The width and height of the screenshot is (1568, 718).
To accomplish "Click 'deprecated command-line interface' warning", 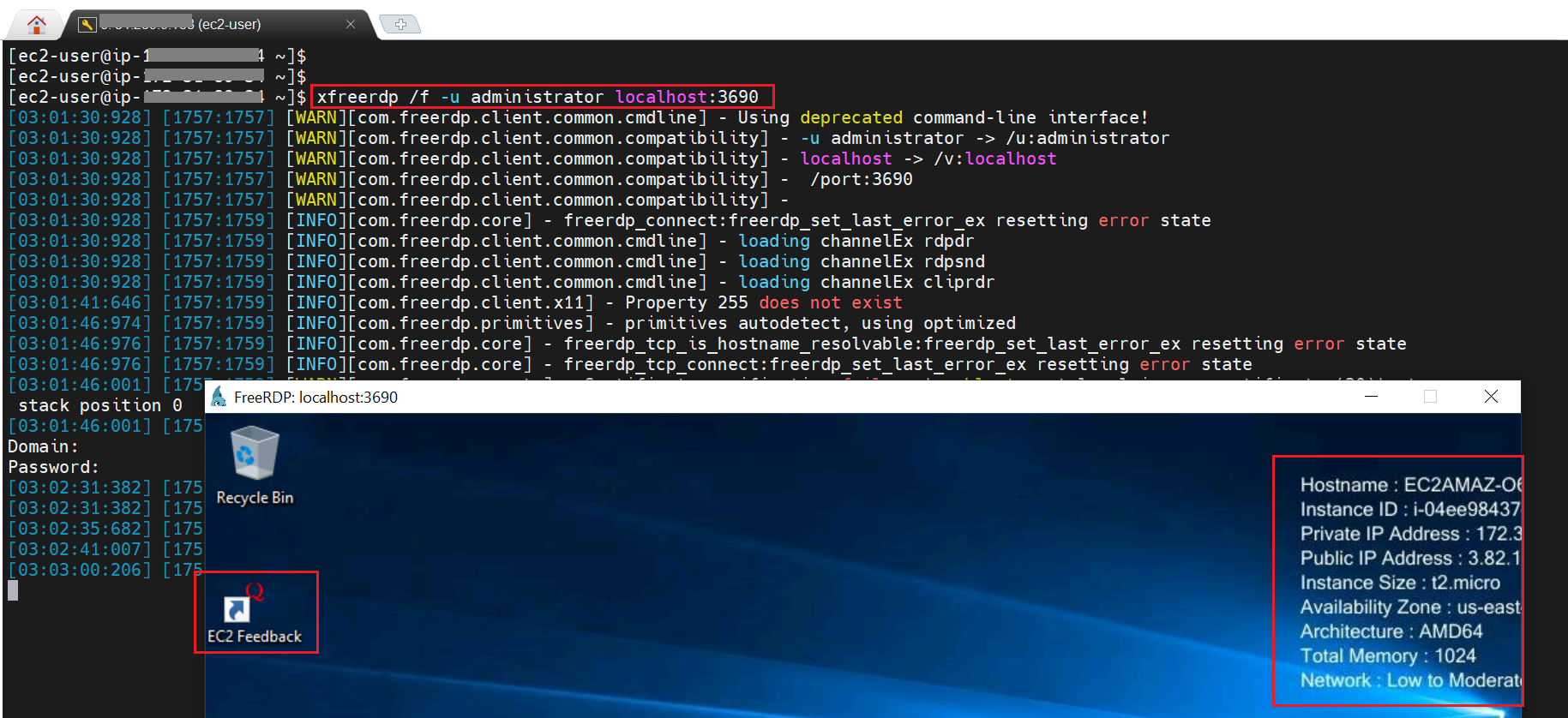I will tap(974, 117).
